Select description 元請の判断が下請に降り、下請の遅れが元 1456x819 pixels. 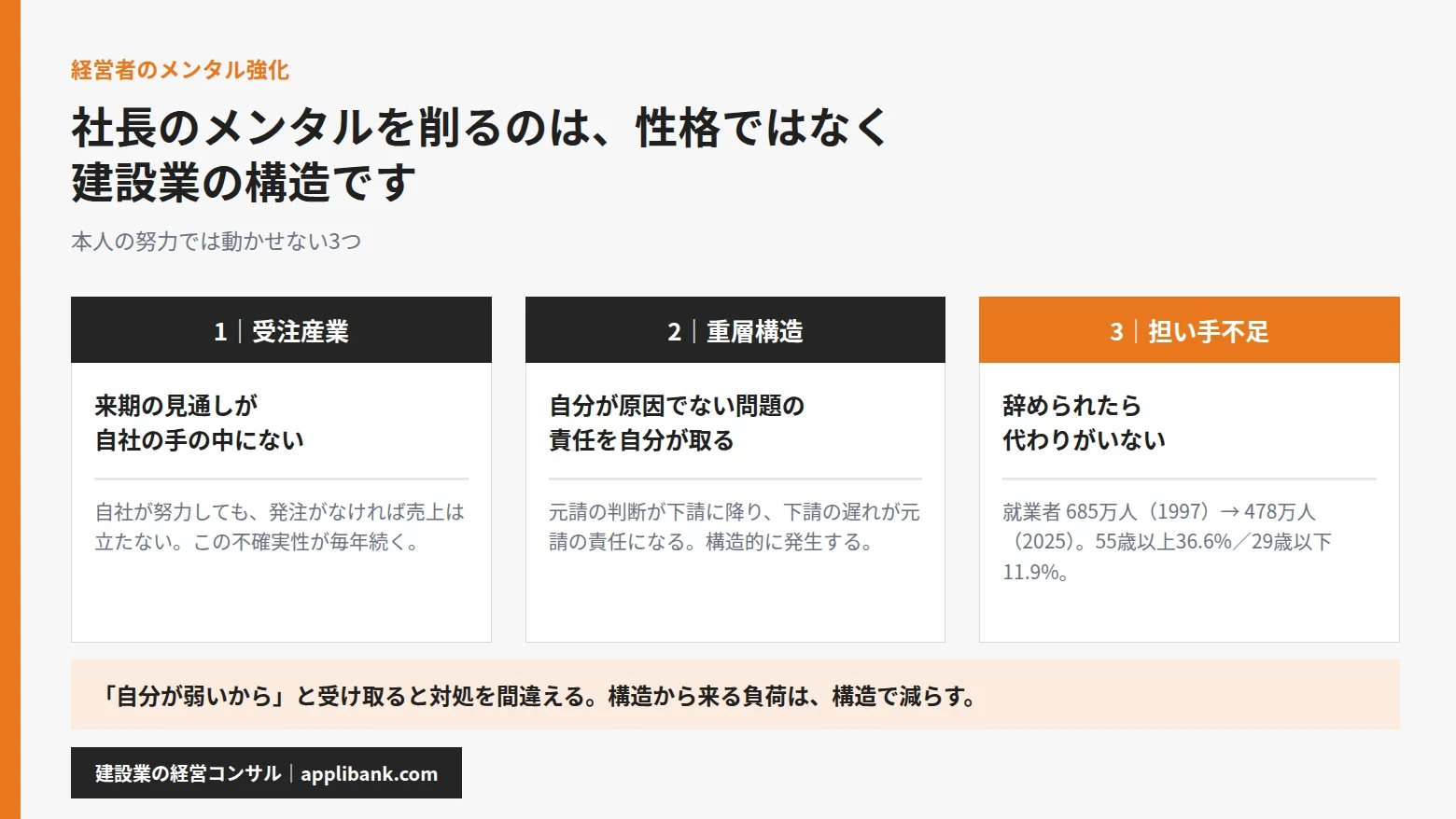pos(735,512)
